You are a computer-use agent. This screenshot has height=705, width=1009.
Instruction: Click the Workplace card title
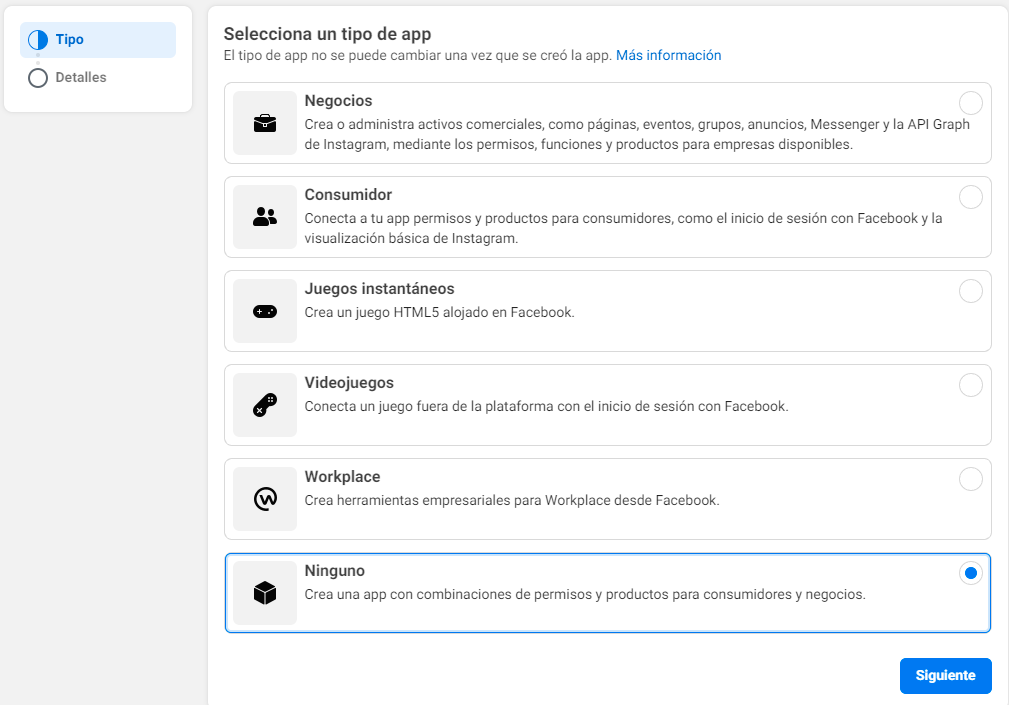342,477
